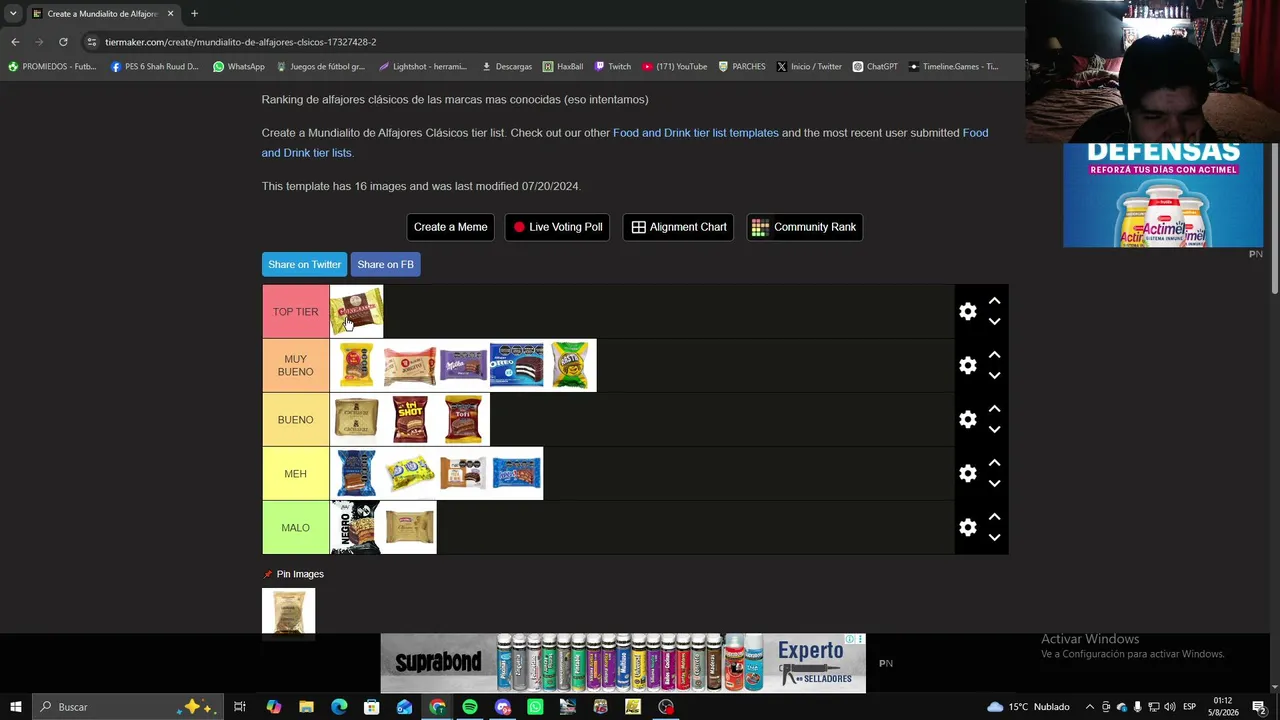
Task: Start a Live Voting Poll
Action: [557, 227]
